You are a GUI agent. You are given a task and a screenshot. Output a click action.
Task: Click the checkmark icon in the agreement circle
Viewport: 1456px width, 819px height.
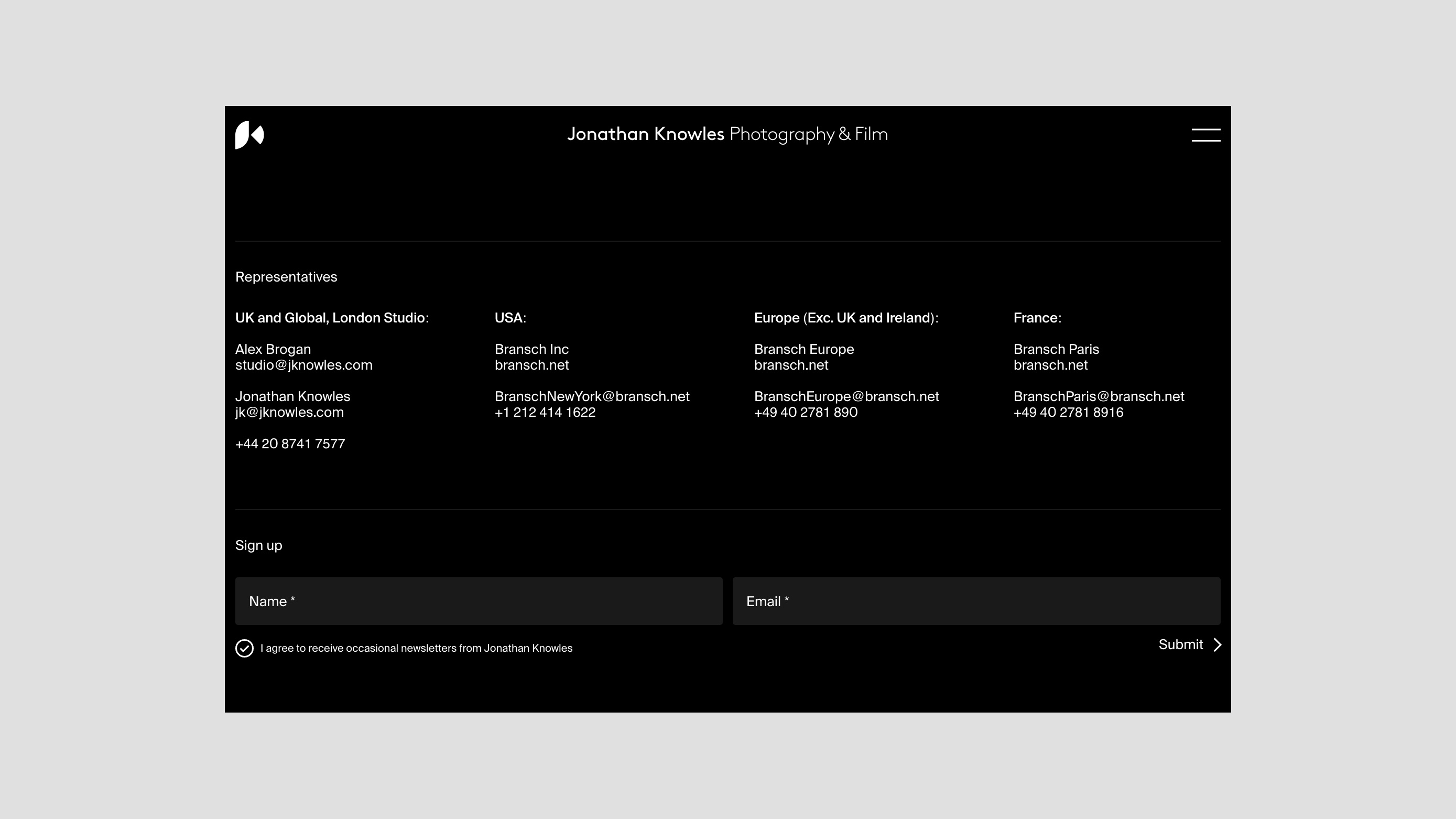pyautogui.click(x=244, y=648)
